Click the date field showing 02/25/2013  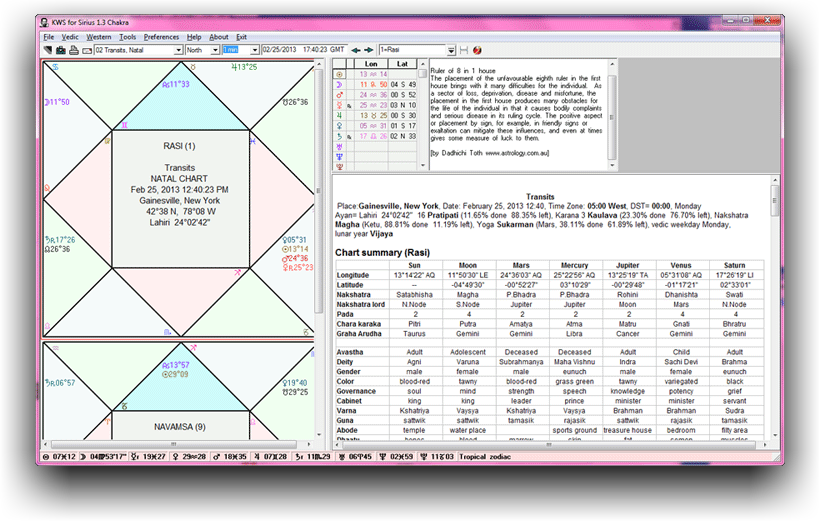click(x=280, y=49)
